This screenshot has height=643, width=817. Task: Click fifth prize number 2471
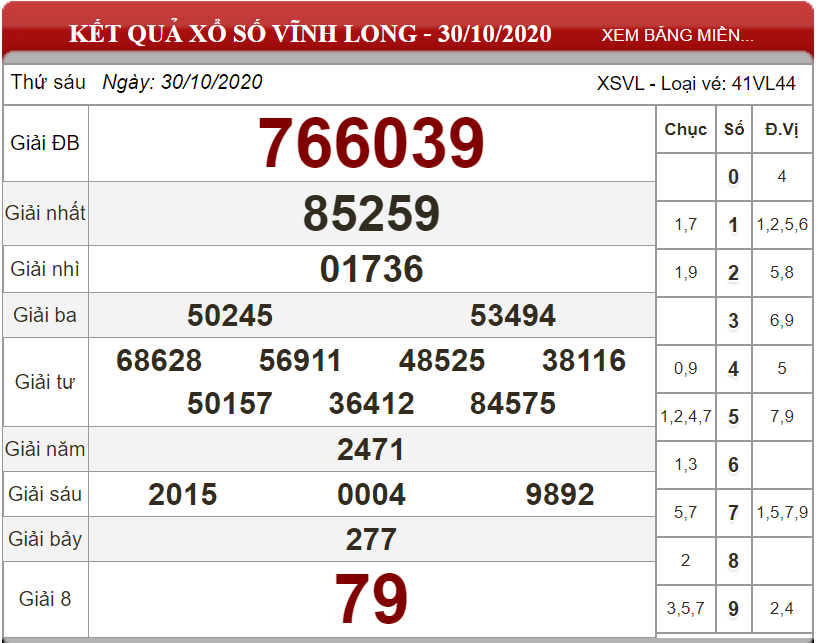370,449
